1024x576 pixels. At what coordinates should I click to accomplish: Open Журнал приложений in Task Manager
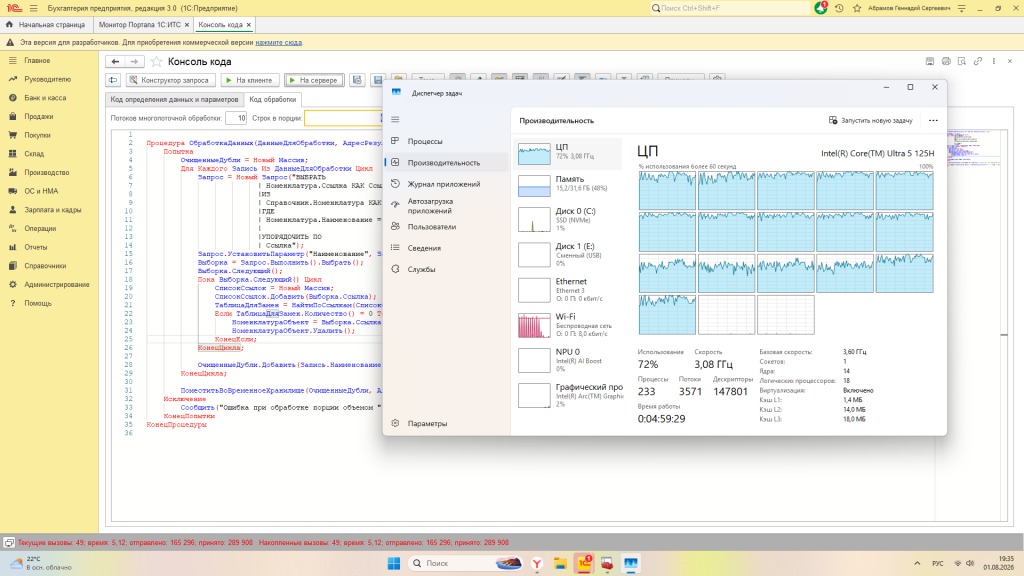click(x=446, y=184)
